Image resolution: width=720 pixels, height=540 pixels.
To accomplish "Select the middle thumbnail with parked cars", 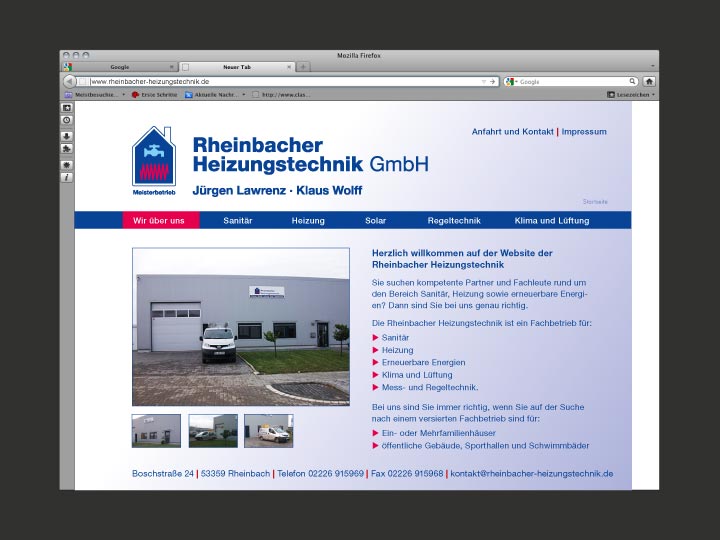I will [x=213, y=431].
